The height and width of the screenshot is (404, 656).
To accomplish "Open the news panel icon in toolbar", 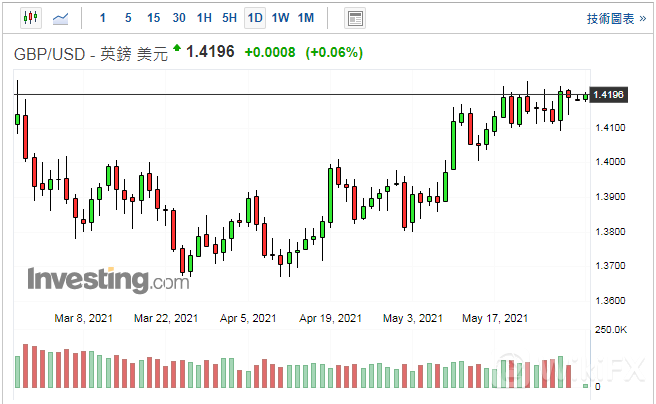I will click(x=354, y=18).
